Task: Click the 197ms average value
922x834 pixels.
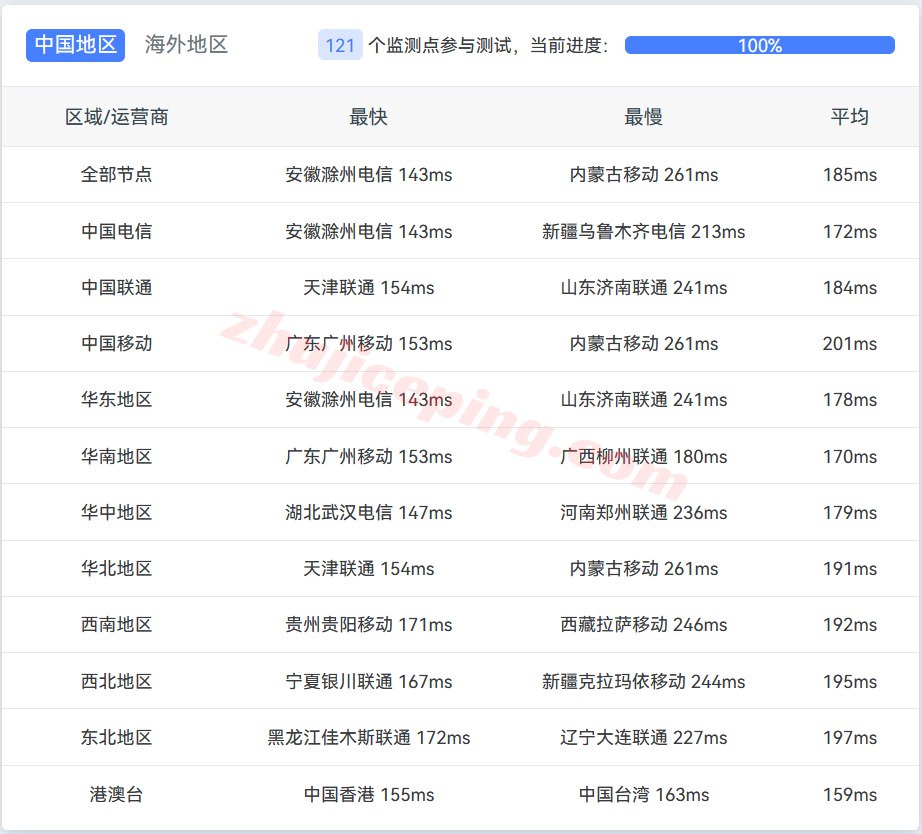Action: point(850,738)
